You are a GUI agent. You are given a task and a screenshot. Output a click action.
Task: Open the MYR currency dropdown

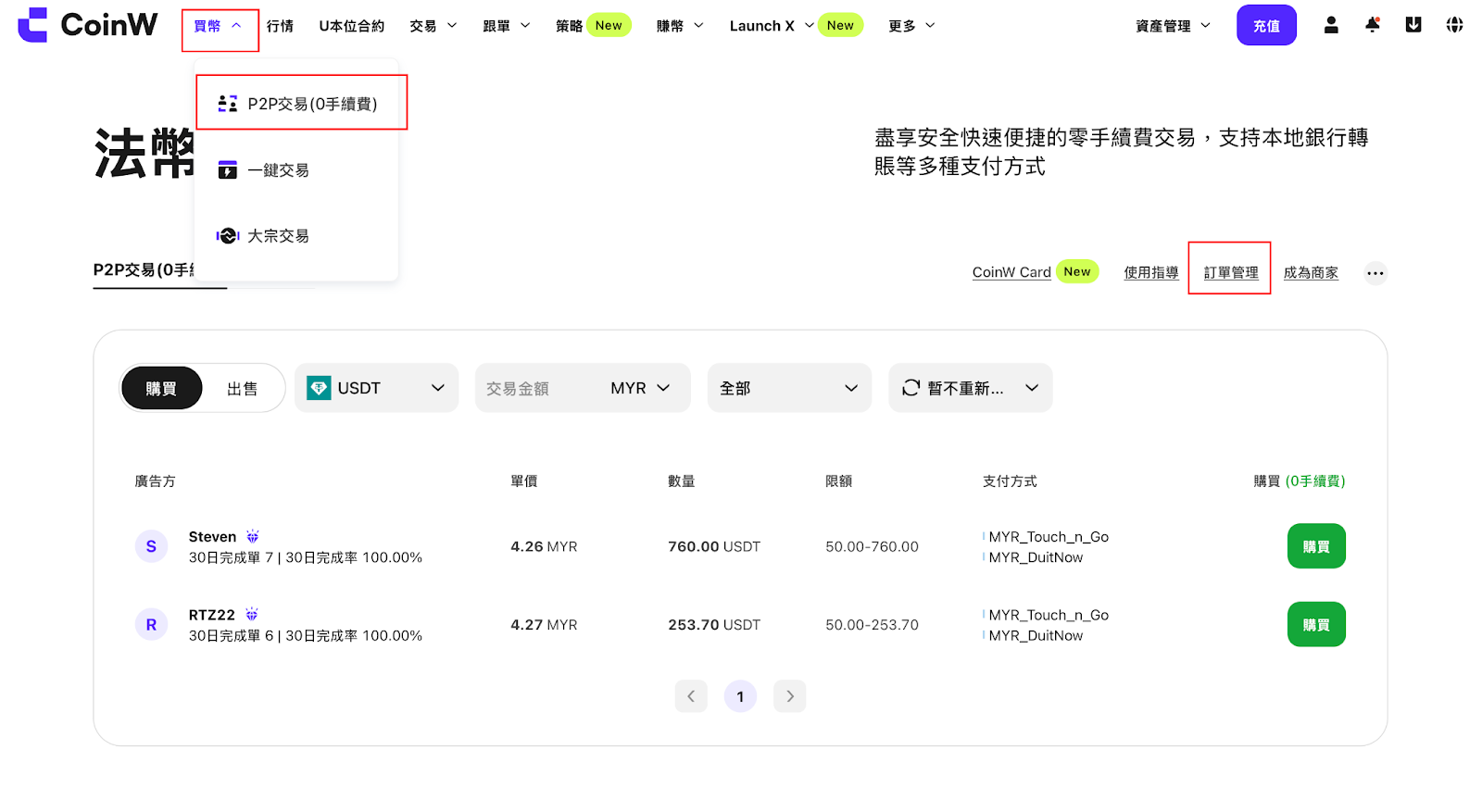click(640, 388)
